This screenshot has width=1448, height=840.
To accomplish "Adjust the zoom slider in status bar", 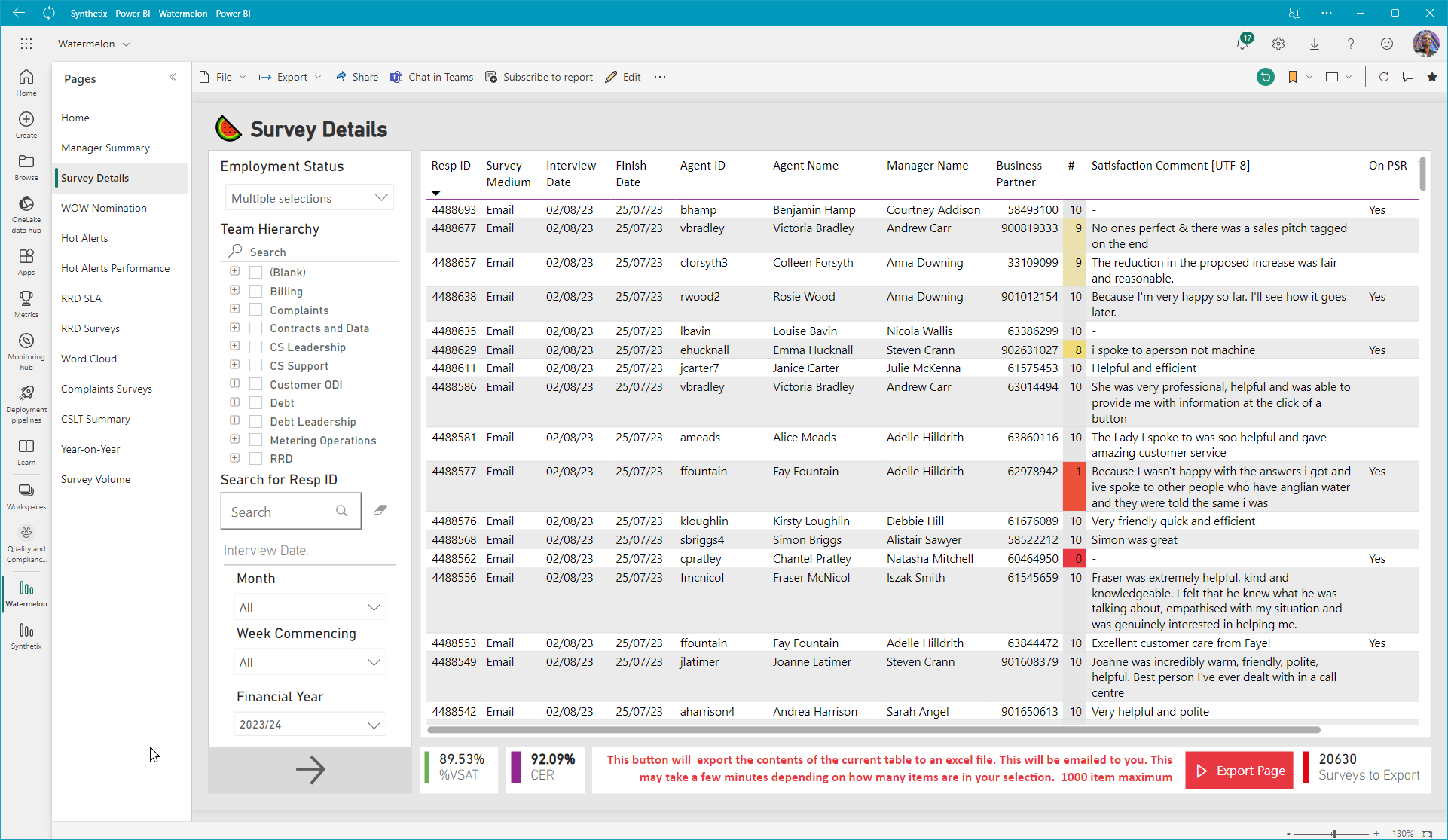I will coord(1334,834).
